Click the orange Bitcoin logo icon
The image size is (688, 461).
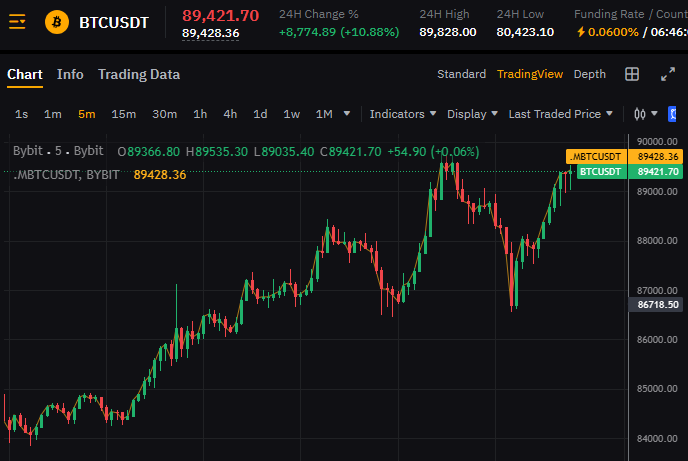57,21
